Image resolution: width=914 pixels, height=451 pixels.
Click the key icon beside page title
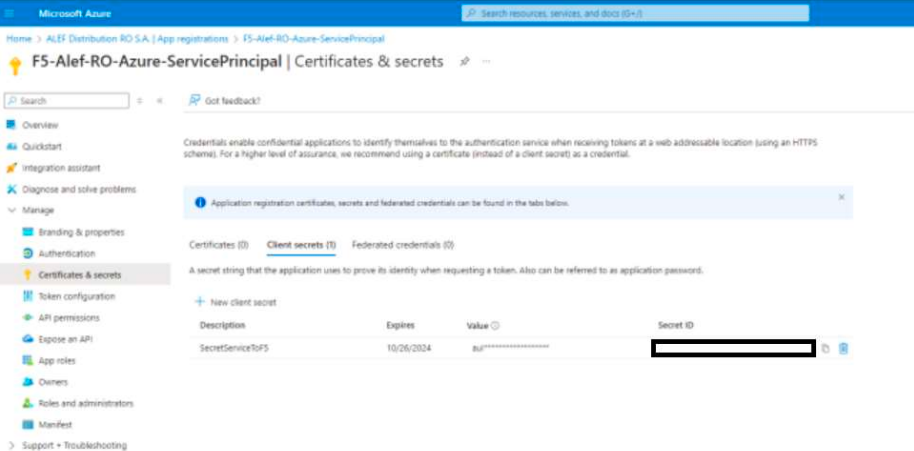tap(16, 66)
